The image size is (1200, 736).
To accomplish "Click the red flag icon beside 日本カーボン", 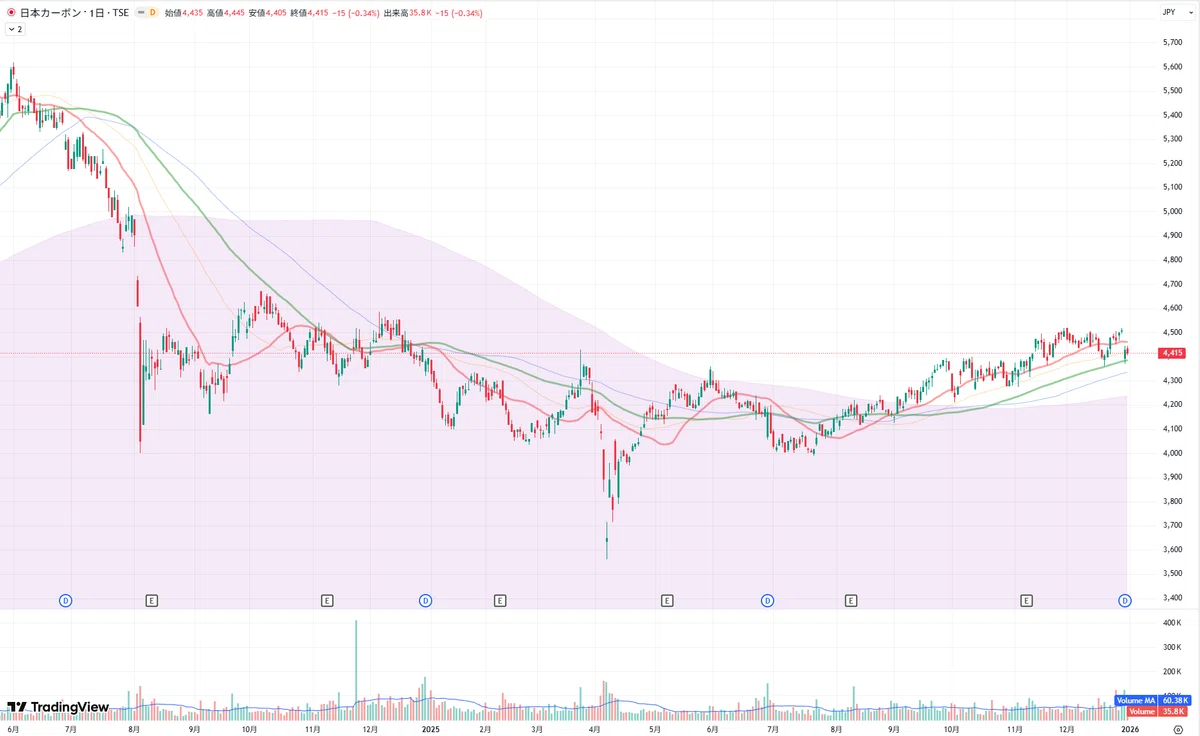I will click(10, 12).
